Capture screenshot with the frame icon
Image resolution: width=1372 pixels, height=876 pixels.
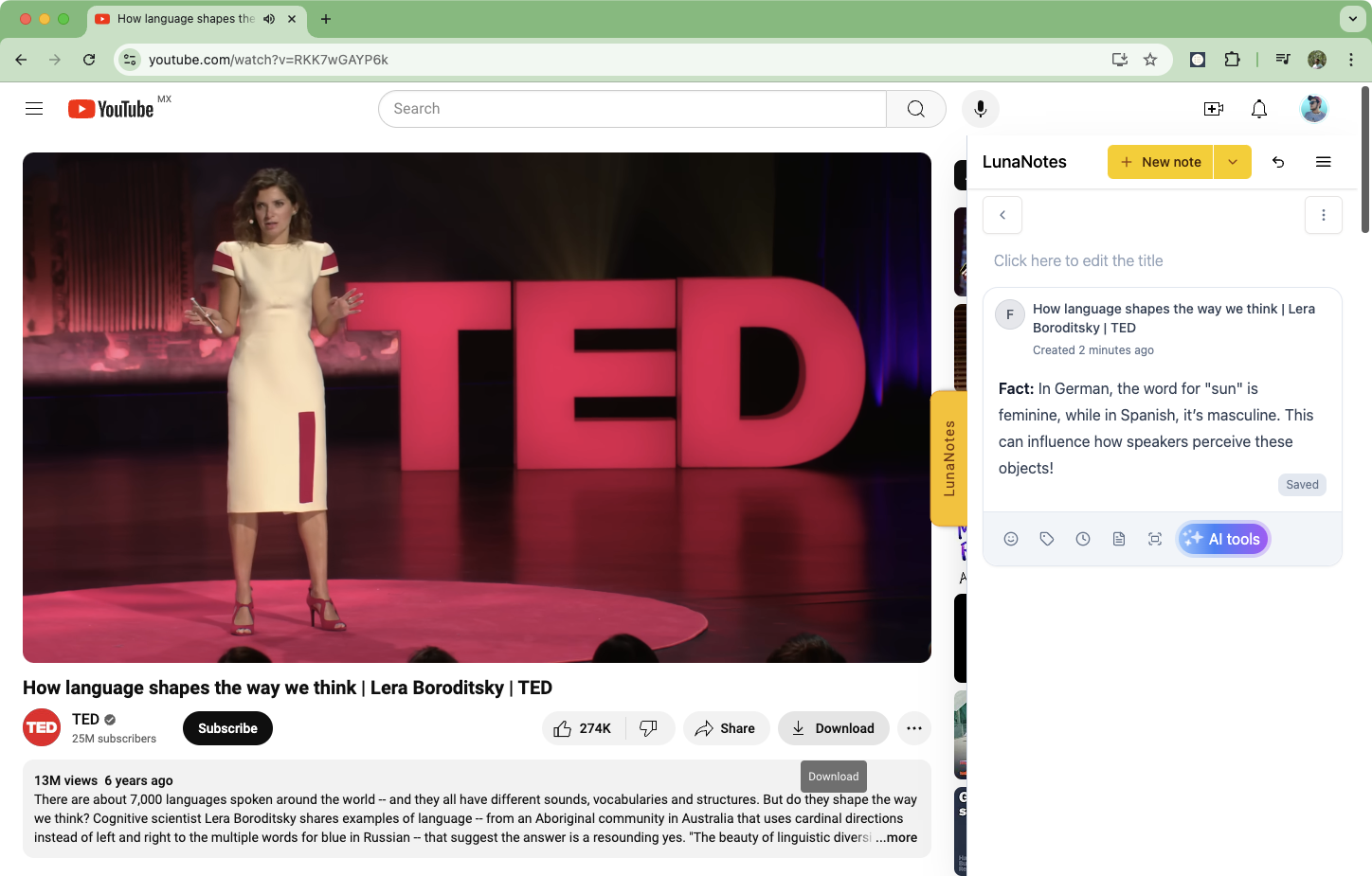pyautogui.click(x=1155, y=539)
